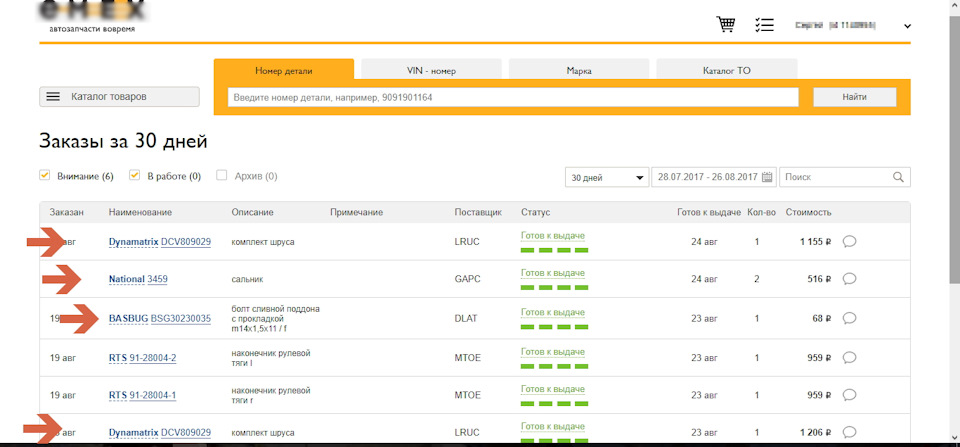Click the magnifier icon in Поиск field
The width and height of the screenshot is (960, 447).
tap(898, 177)
